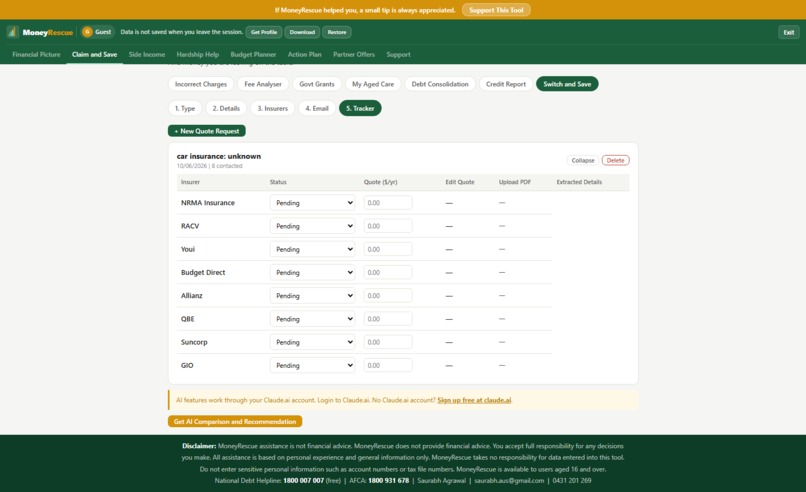Click the Edit Quote column header
806x492 pixels.
[x=460, y=182]
